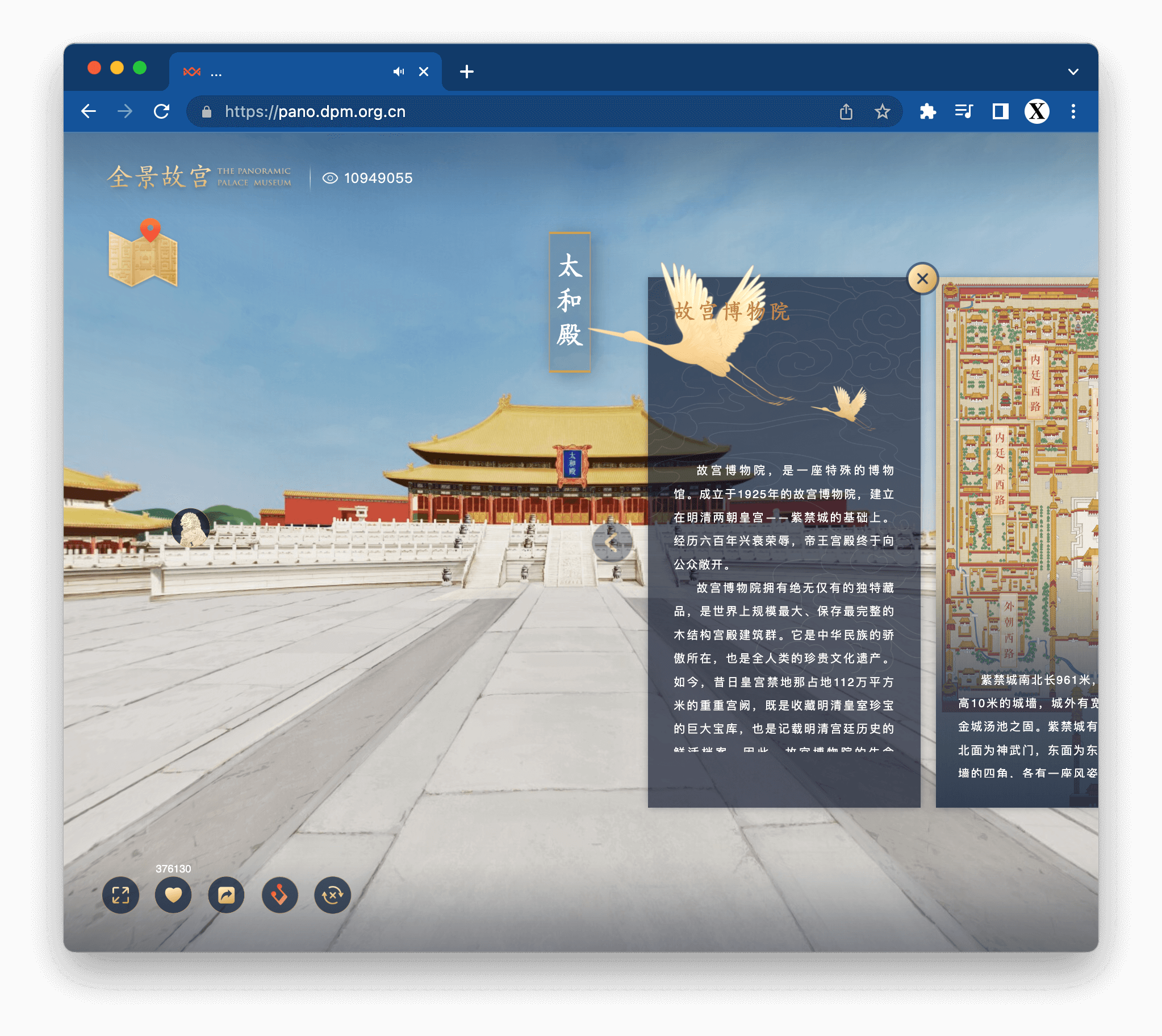Viewport: 1162px width, 1036px height.
Task: Like the panorama with the heart icon
Action: (x=173, y=895)
